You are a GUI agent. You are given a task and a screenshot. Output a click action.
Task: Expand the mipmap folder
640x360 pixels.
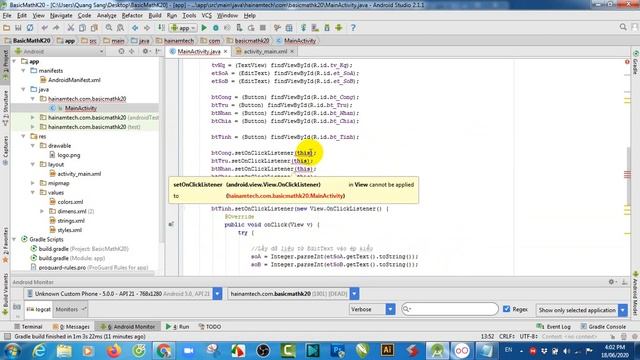(x=33, y=183)
